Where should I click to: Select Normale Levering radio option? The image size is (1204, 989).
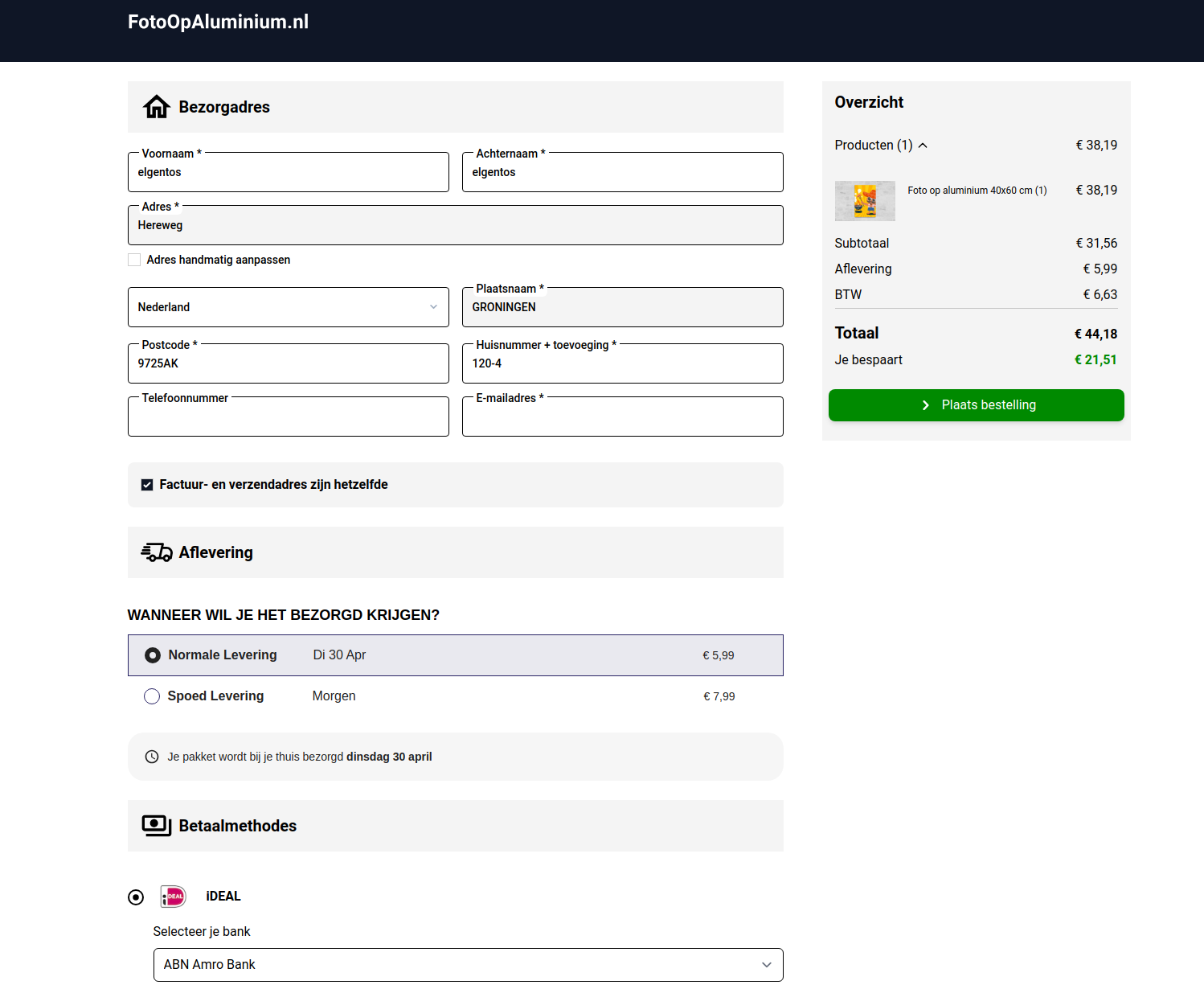(153, 655)
